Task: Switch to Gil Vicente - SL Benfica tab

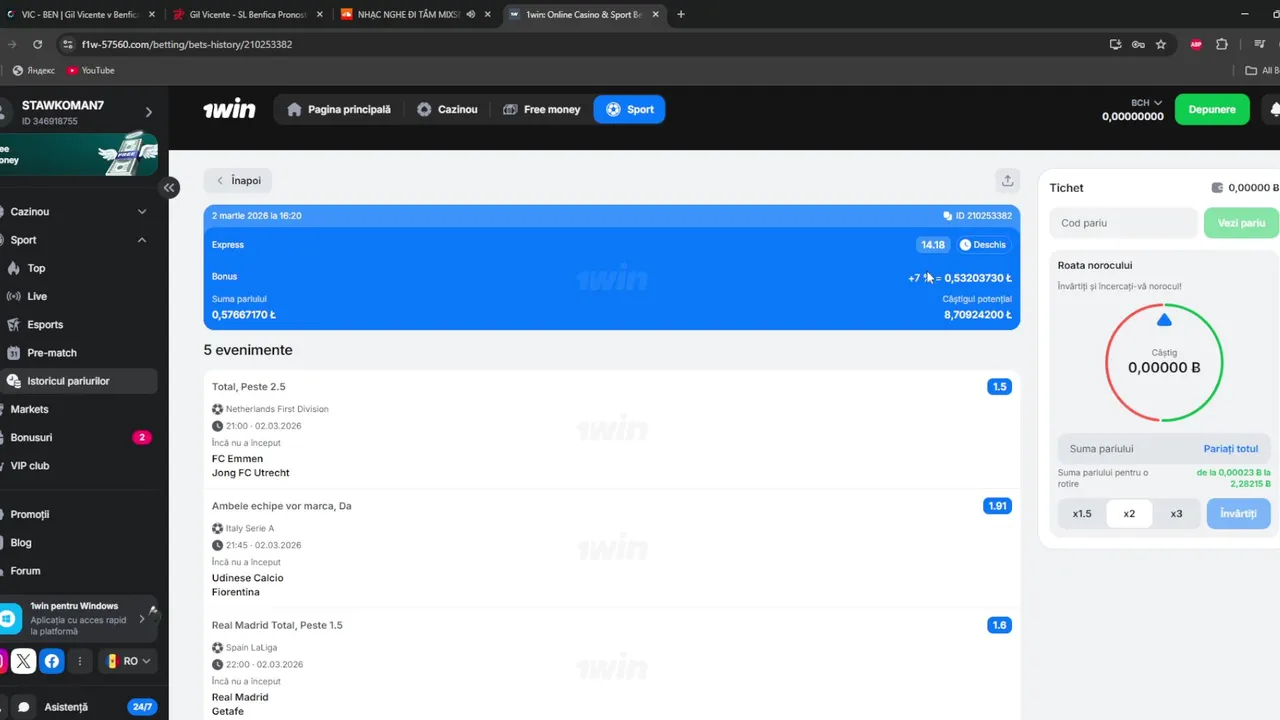Action: [247, 14]
